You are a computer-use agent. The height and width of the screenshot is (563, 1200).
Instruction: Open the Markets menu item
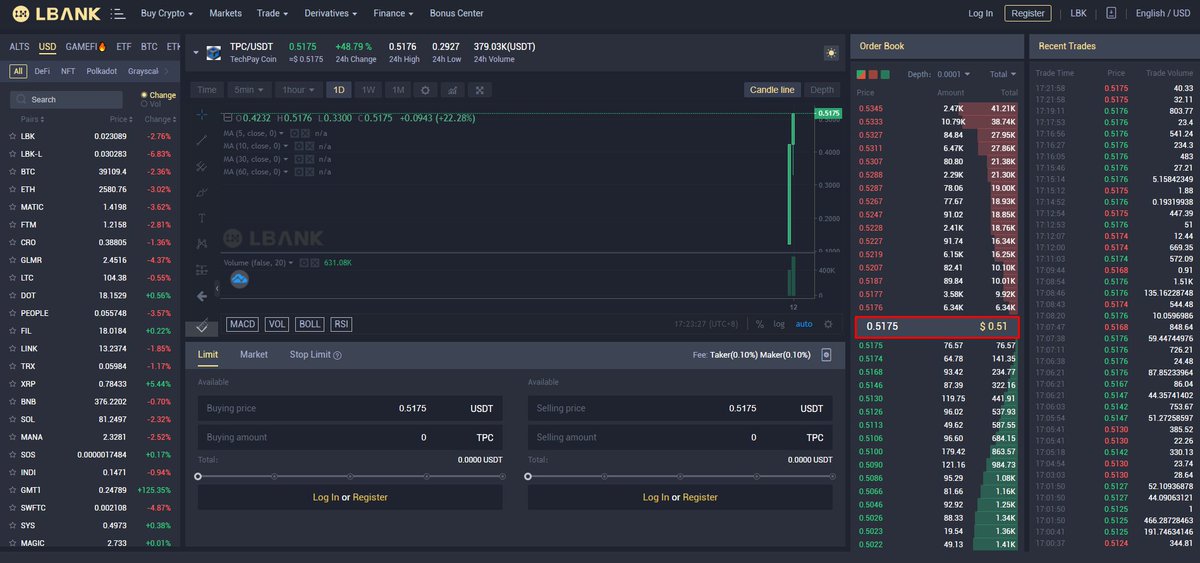225,14
